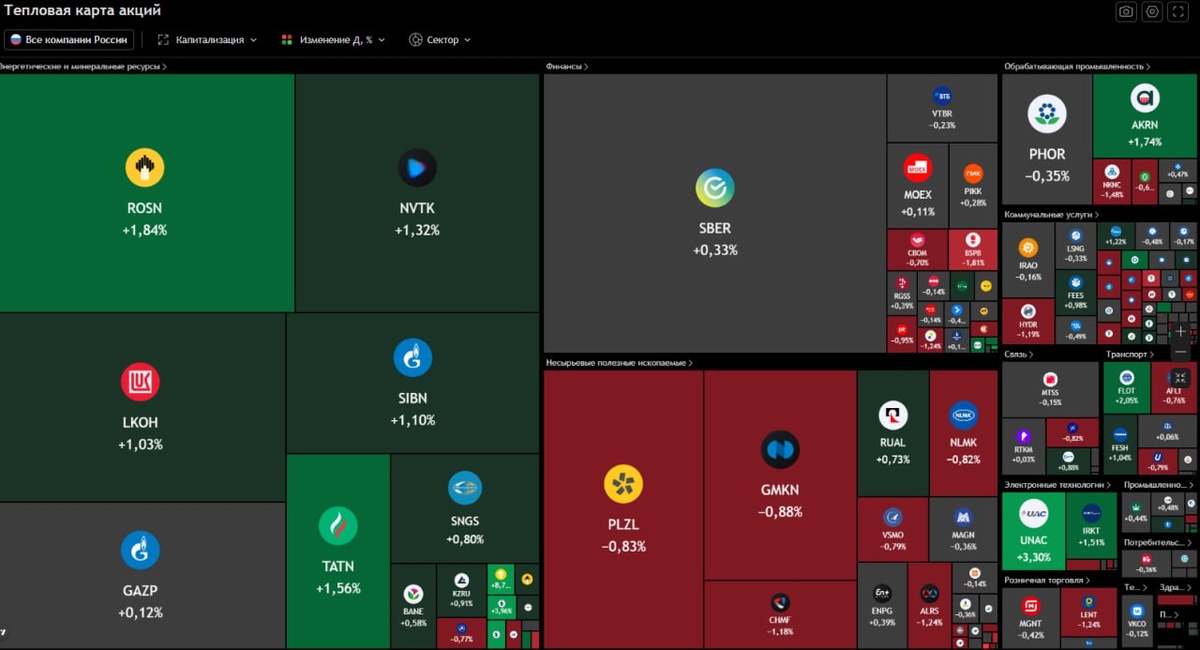Click the Polyus logo in the PLZL tile
Viewport: 1200px width, 650px height.
pyautogui.click(x=623, y=484)
